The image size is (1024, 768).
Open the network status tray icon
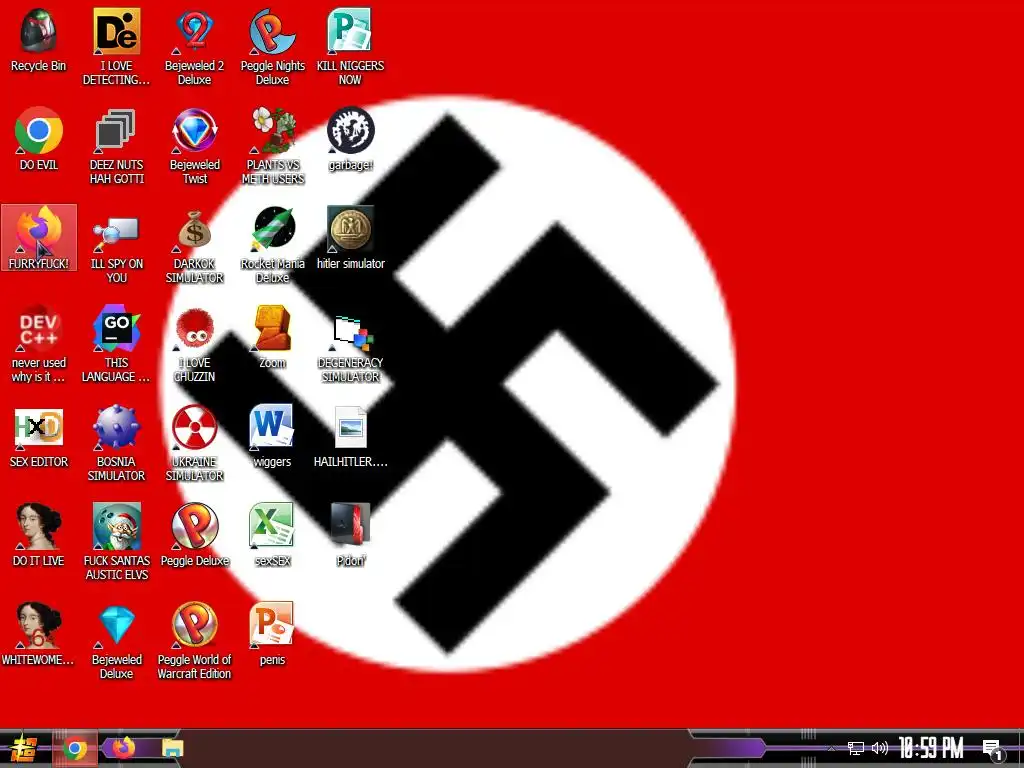[856, 748]
